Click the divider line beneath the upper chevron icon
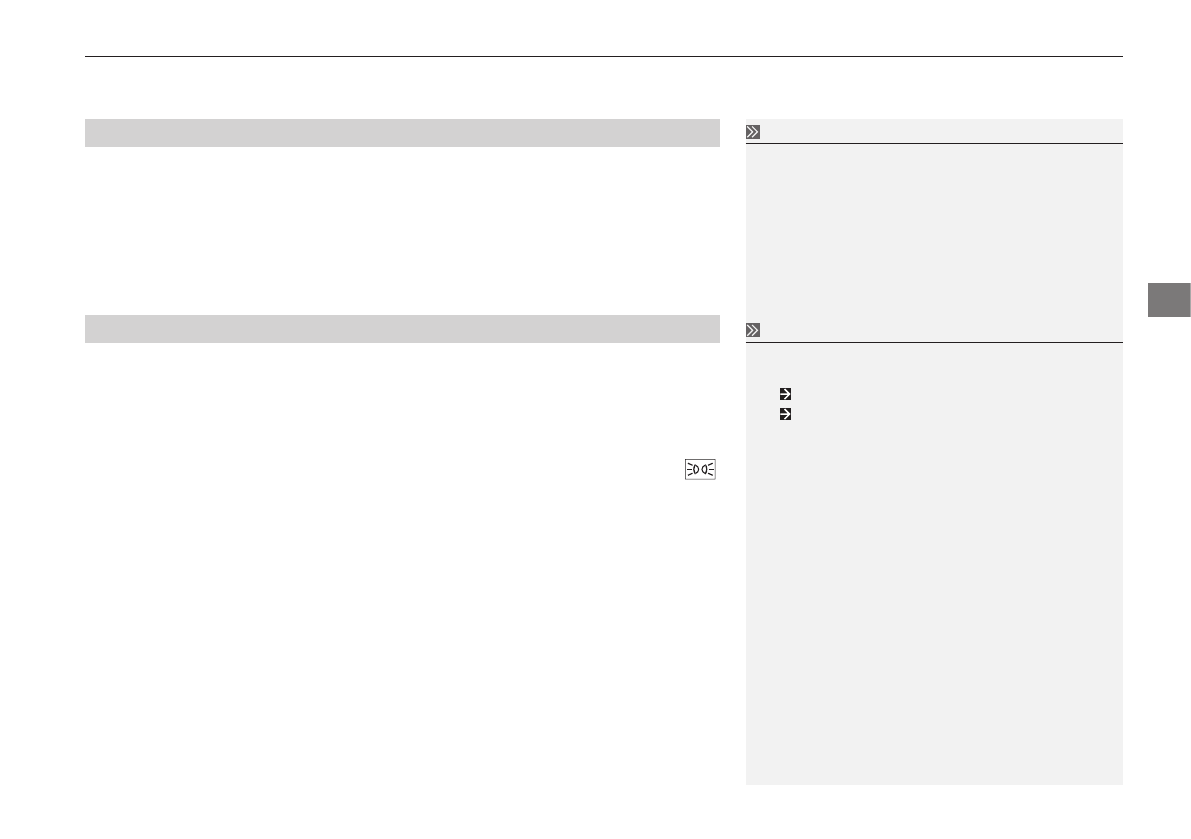Screen dimensions: 1191x839 [934, 144]
